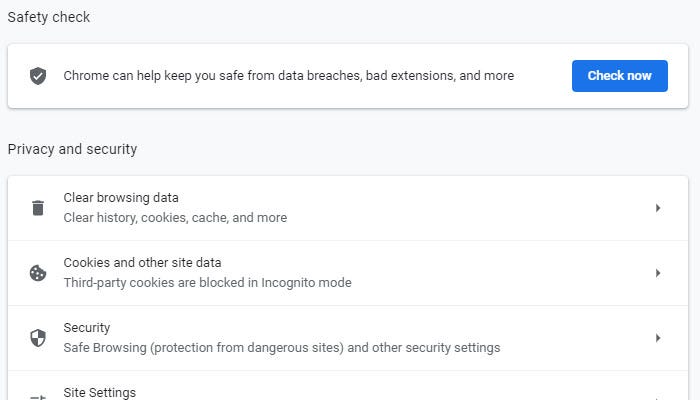Viewport: 700px width, 400px height.
Task: Click the Chrome data breaches safety message
Action: coord(289,76)
